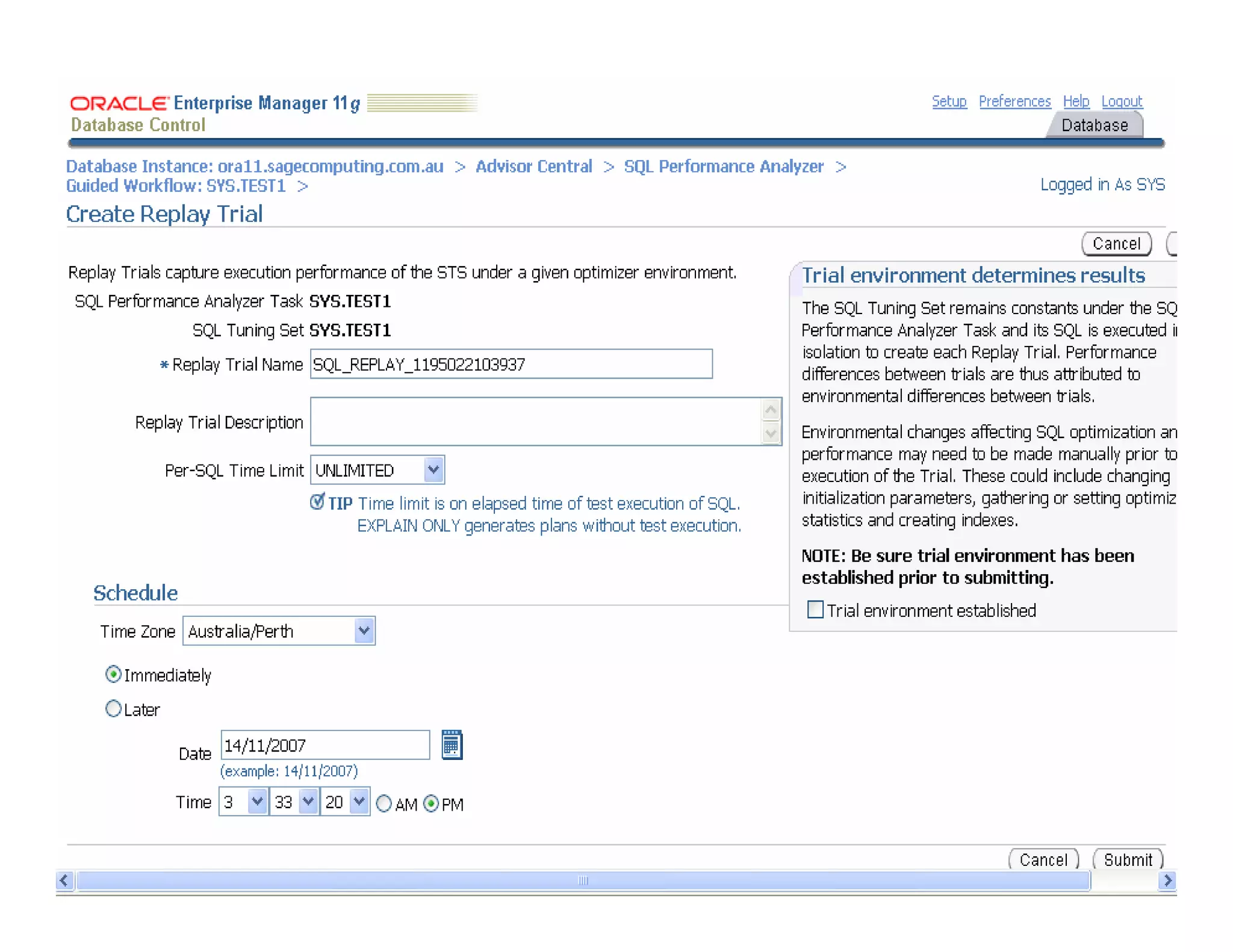Click the Logout link
Viewport: 1233px width, 952px height.
(1122, 101)
